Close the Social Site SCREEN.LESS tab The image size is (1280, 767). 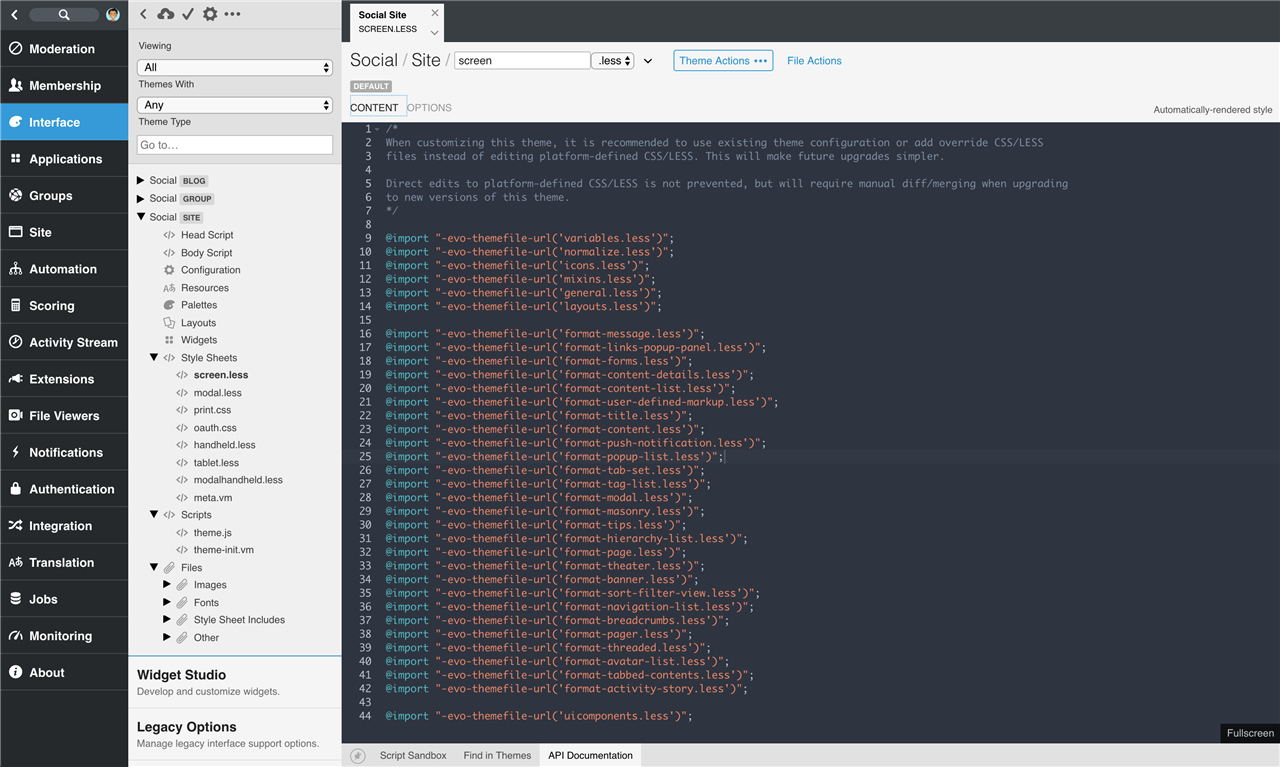pos(434,13)
